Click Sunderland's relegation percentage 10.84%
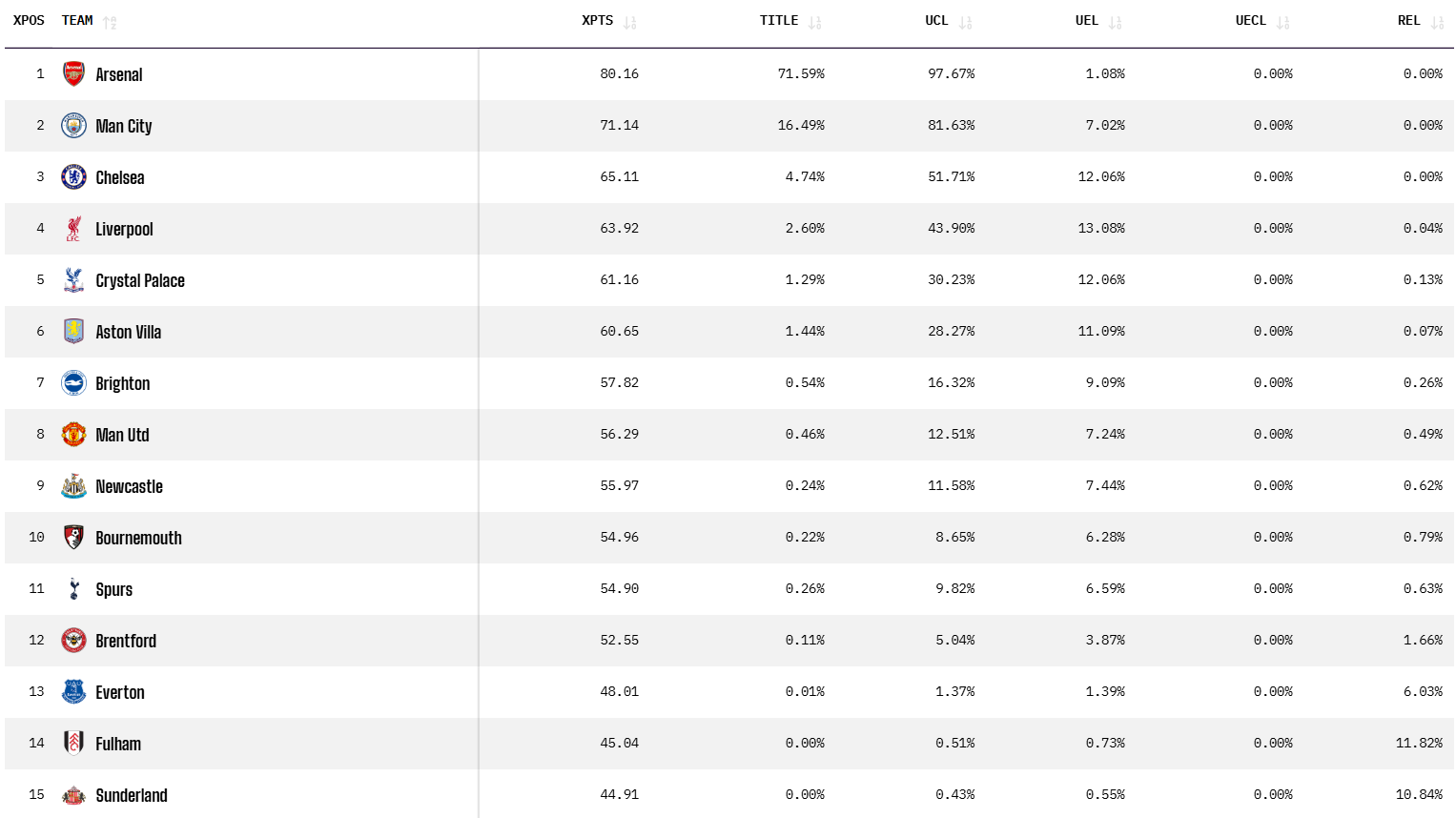 (1419, 794)
